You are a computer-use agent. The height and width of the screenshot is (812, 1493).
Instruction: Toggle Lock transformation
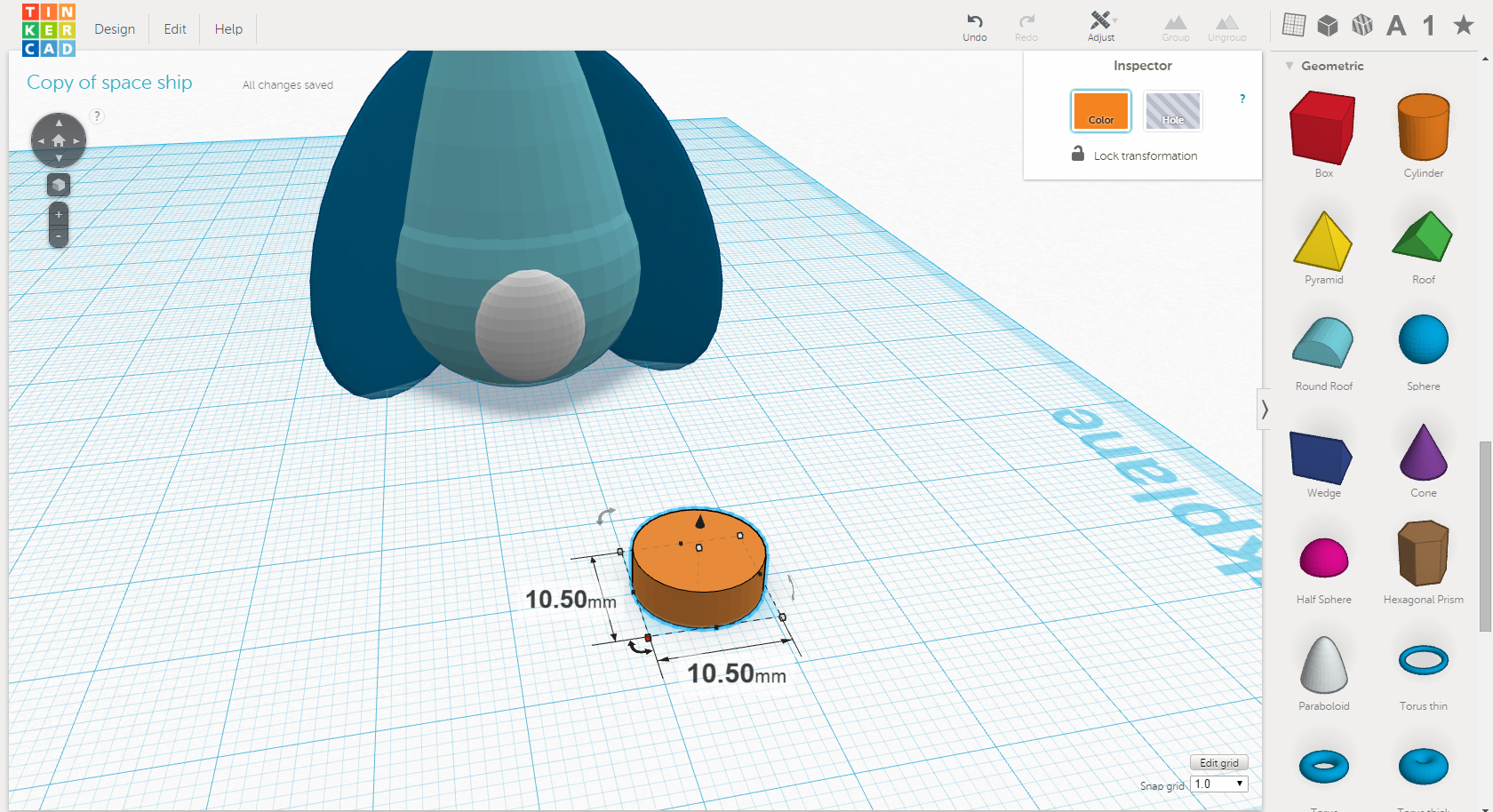click(1135, 155)
